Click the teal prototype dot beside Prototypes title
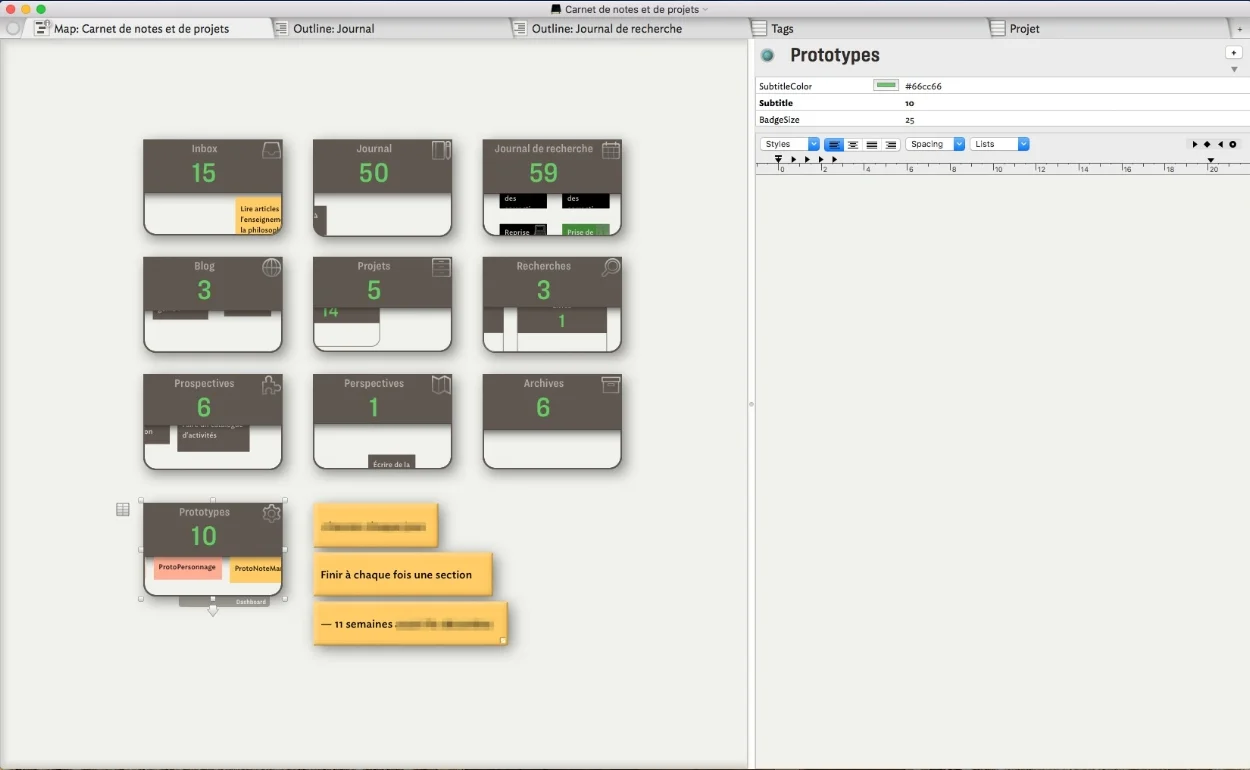 768,56
